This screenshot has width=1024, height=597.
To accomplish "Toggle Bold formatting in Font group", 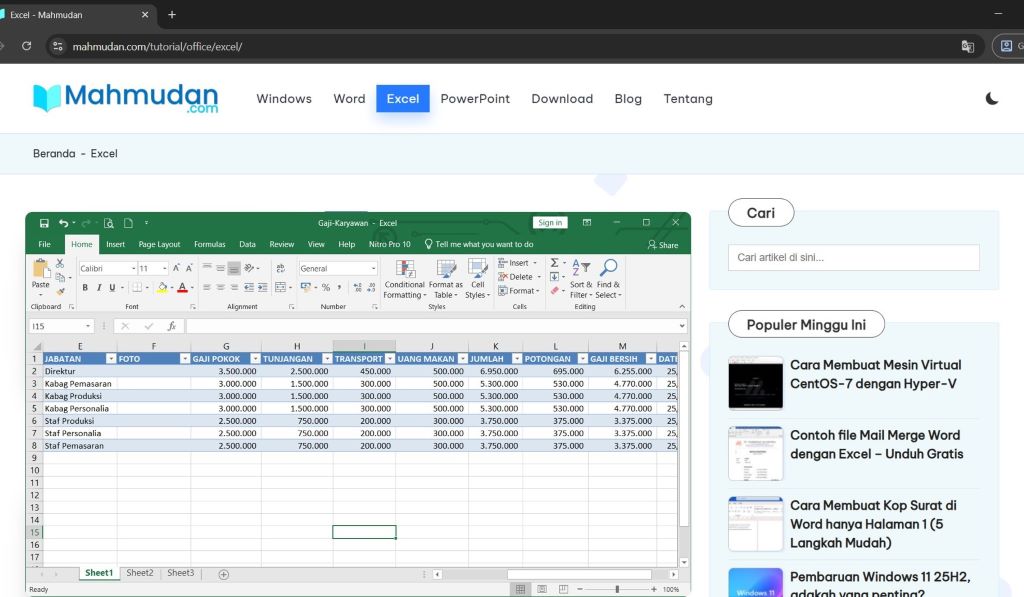I will (85, 288).
